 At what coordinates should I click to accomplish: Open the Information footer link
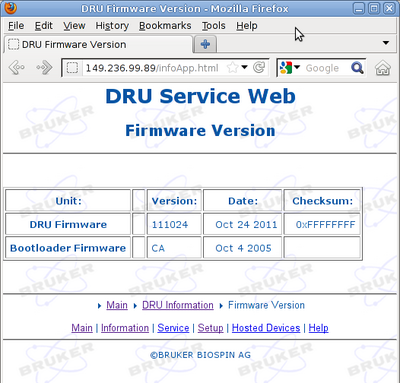pyautogui.click(x=125, y=328)
